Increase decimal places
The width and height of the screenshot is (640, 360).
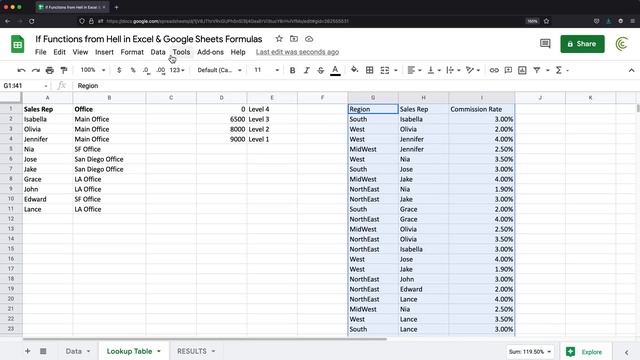point(161,70)
